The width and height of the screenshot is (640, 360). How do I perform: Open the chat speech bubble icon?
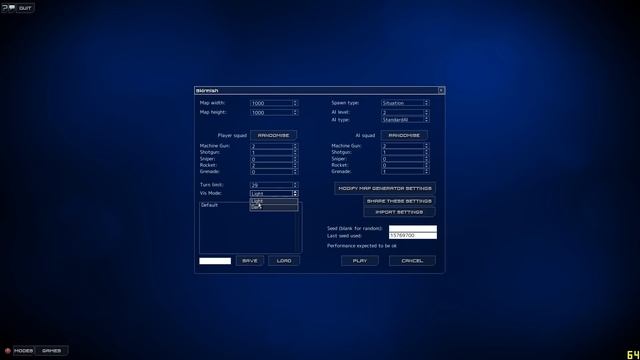click(x=12, y=8)
